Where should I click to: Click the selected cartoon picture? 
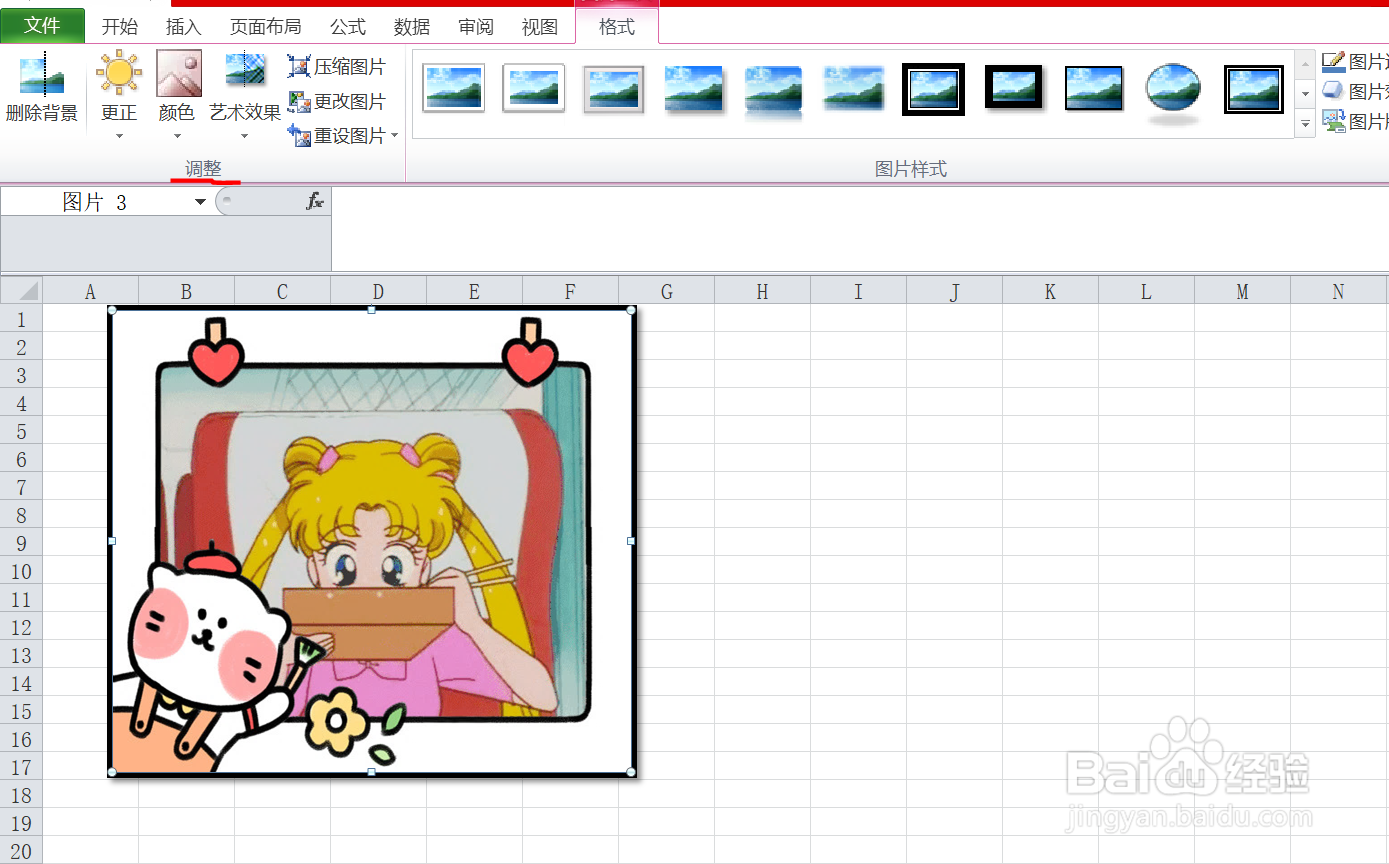pyautogui.click(x=371, y=541)
